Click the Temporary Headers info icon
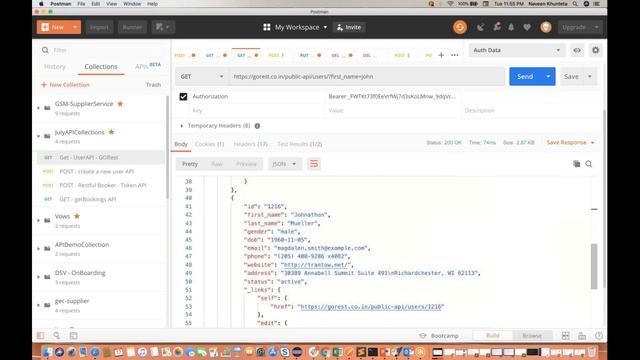This screenshot has width=640, height=360. tap(257, 126)
